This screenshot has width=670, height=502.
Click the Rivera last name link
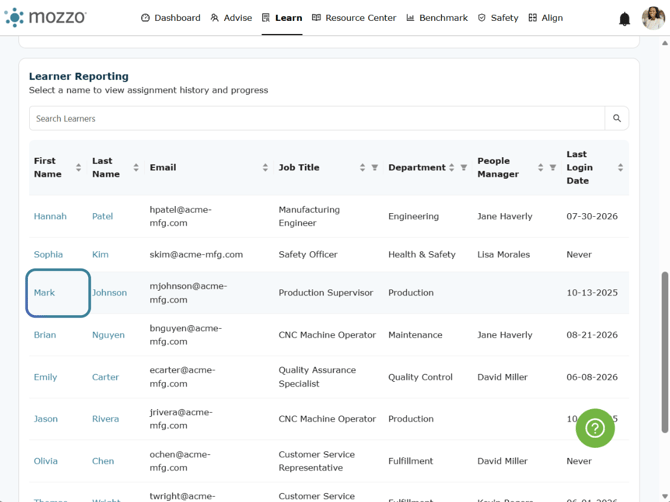click(x=106, y=419)
